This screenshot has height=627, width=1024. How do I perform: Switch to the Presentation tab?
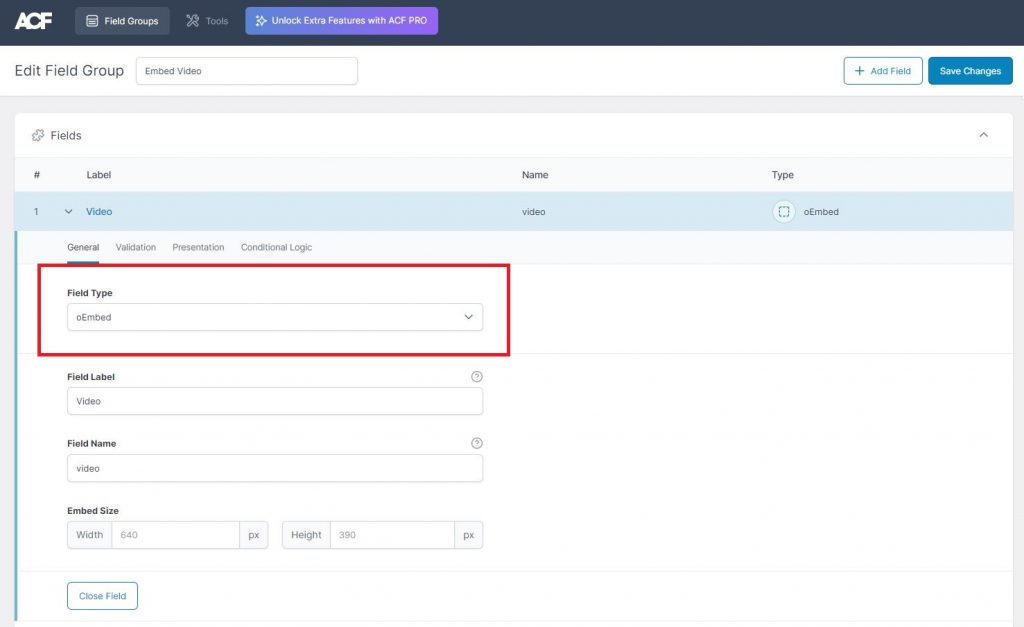[198, 247]
